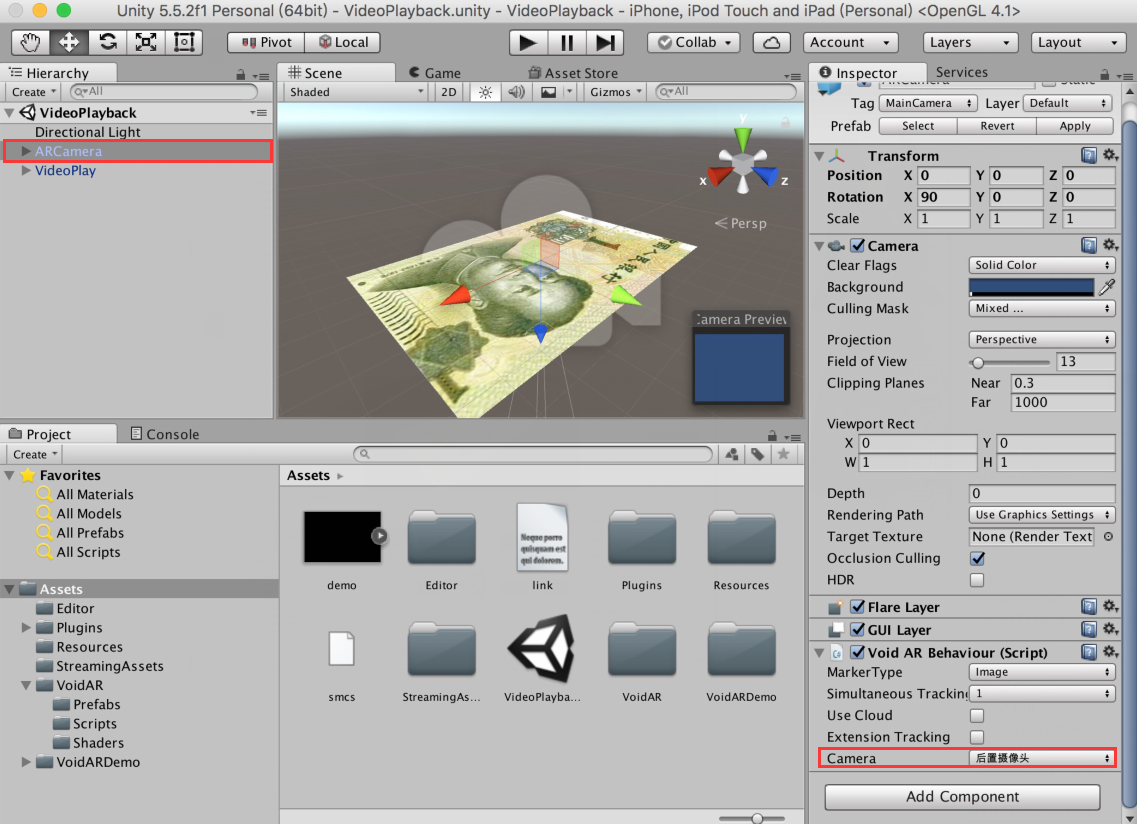Open the Layers menu
The width and height of the screenshot is (1137, 824).
click(x=970, y=43)
